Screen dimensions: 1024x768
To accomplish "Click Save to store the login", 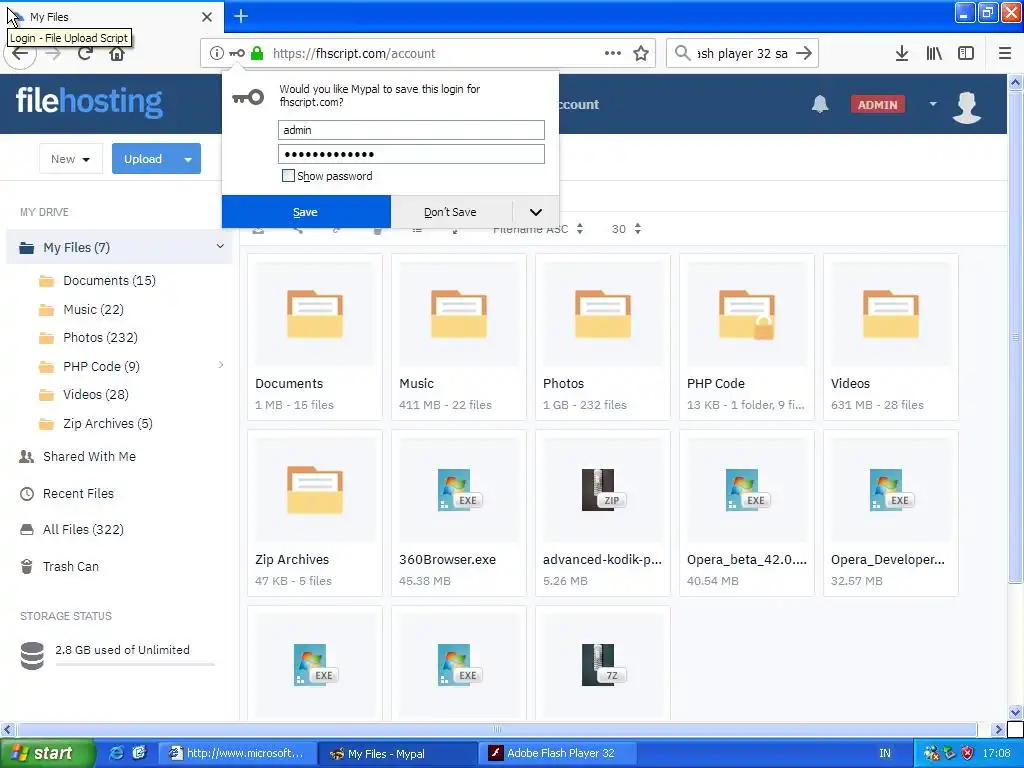I will point(306,212).
